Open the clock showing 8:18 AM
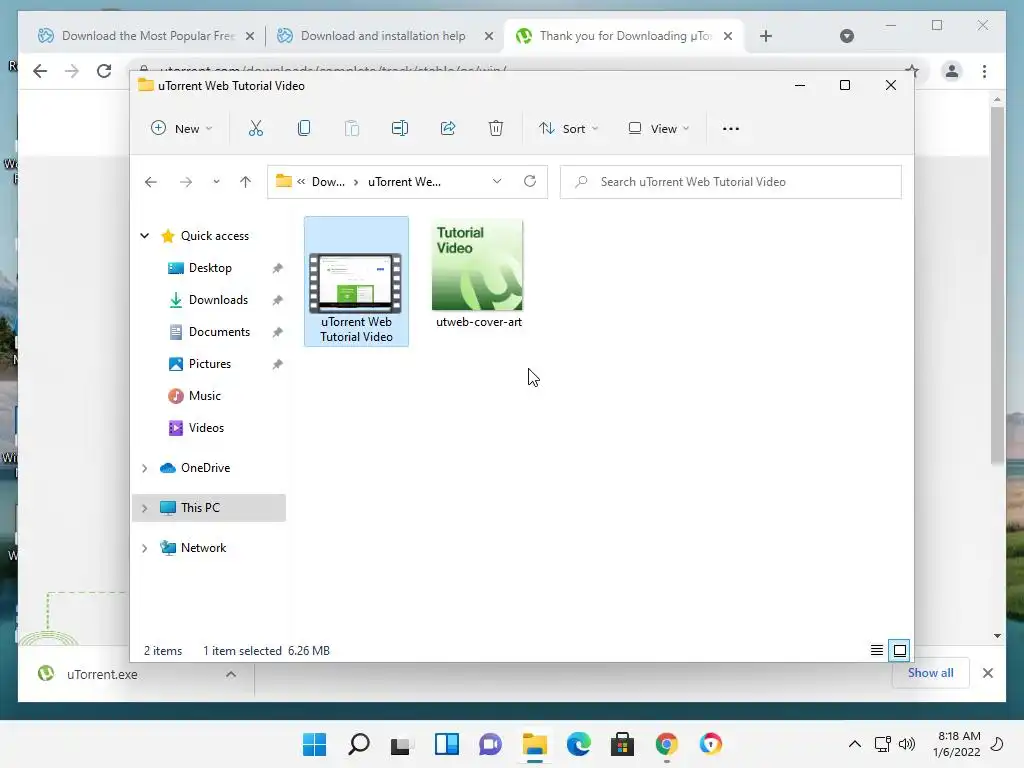 point(957,744)
